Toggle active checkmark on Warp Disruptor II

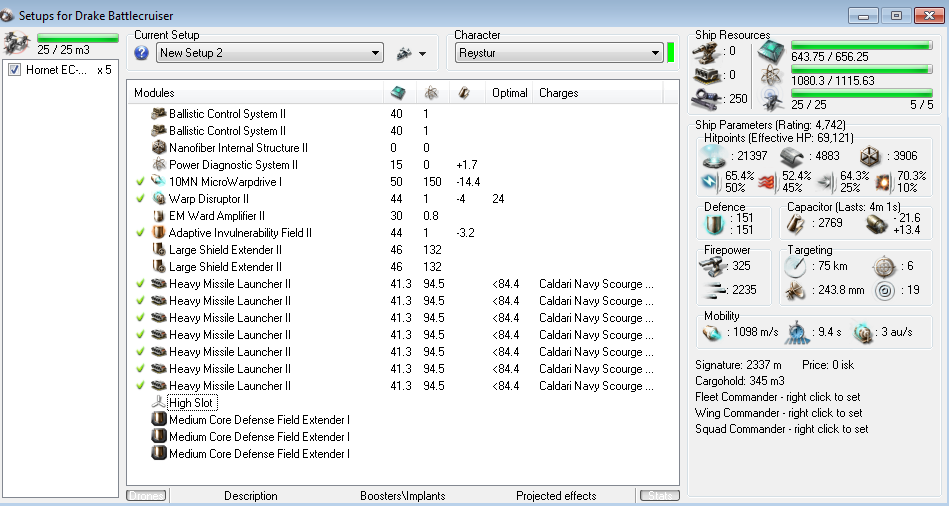[x=140, y=199]
